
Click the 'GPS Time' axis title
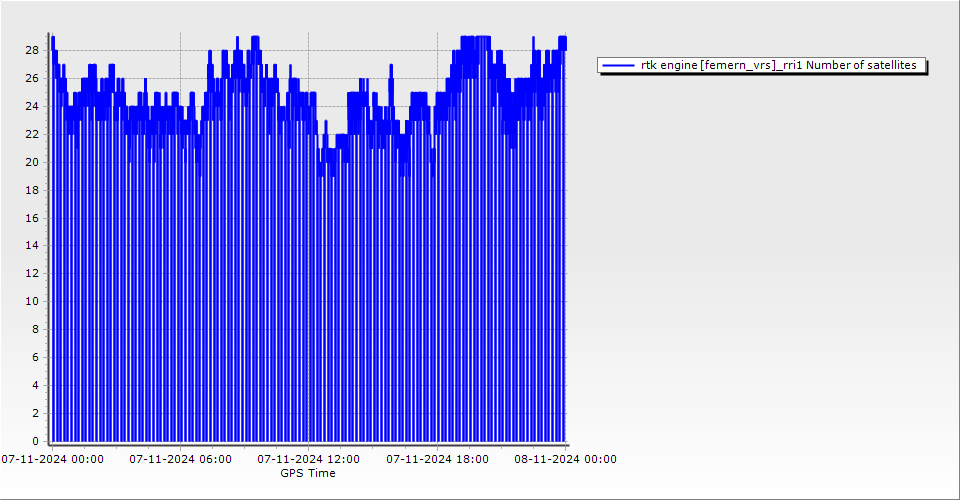click(308, 473)
